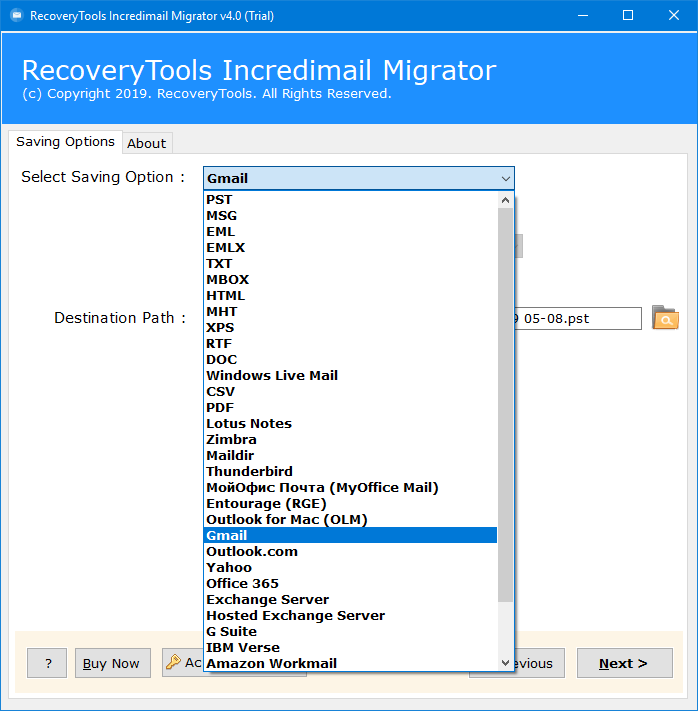Click the Next button

[625, 663]
